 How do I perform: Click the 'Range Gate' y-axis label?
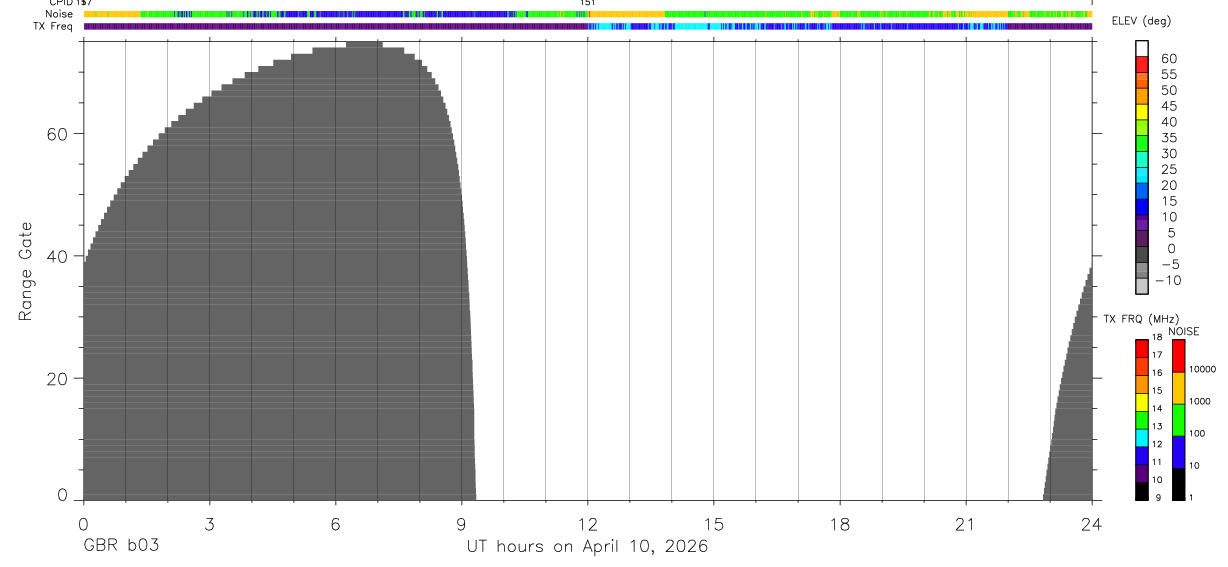coord(26,271)
